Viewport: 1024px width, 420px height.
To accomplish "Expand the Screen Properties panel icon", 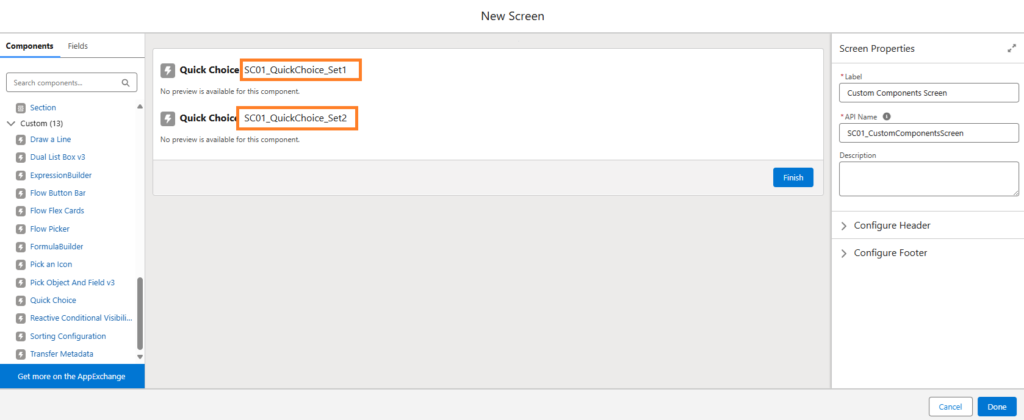I will click(1012, 48).
